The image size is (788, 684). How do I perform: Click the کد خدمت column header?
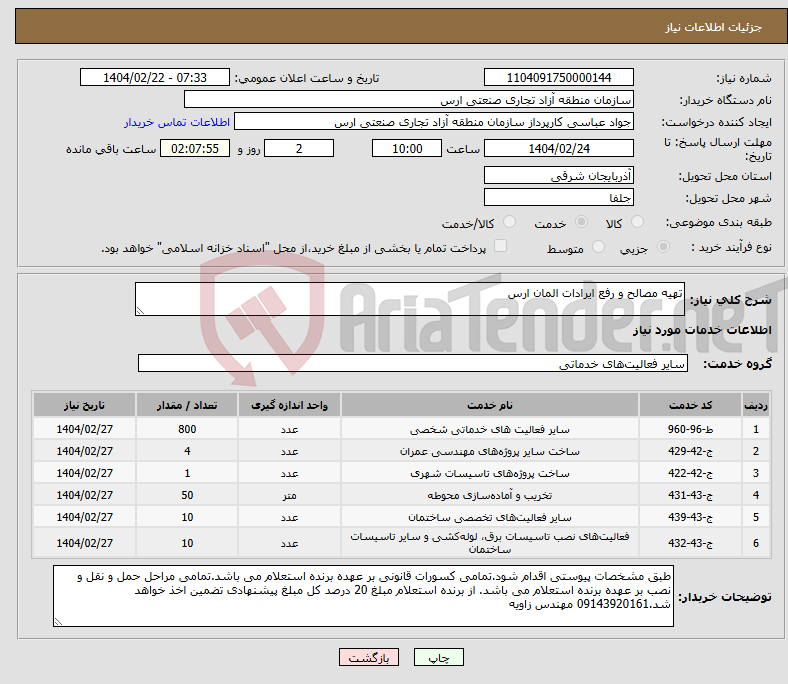(x=691, y=405)
